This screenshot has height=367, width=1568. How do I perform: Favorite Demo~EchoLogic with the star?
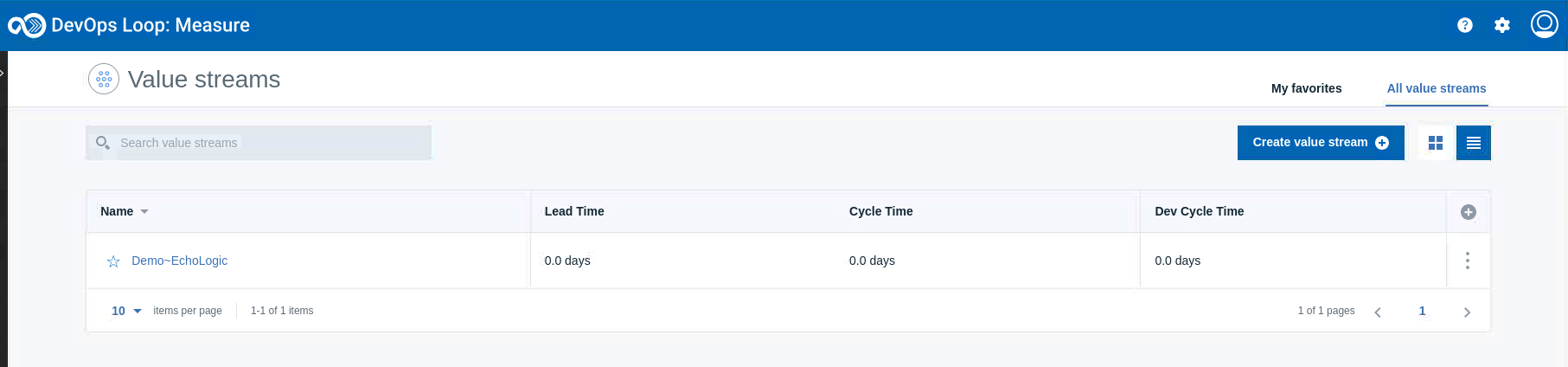[113, 261]
